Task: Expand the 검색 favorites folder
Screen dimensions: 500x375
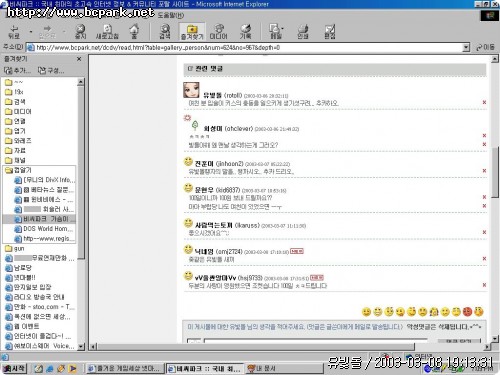Action: pyautogui.click(x=15, y=101)
